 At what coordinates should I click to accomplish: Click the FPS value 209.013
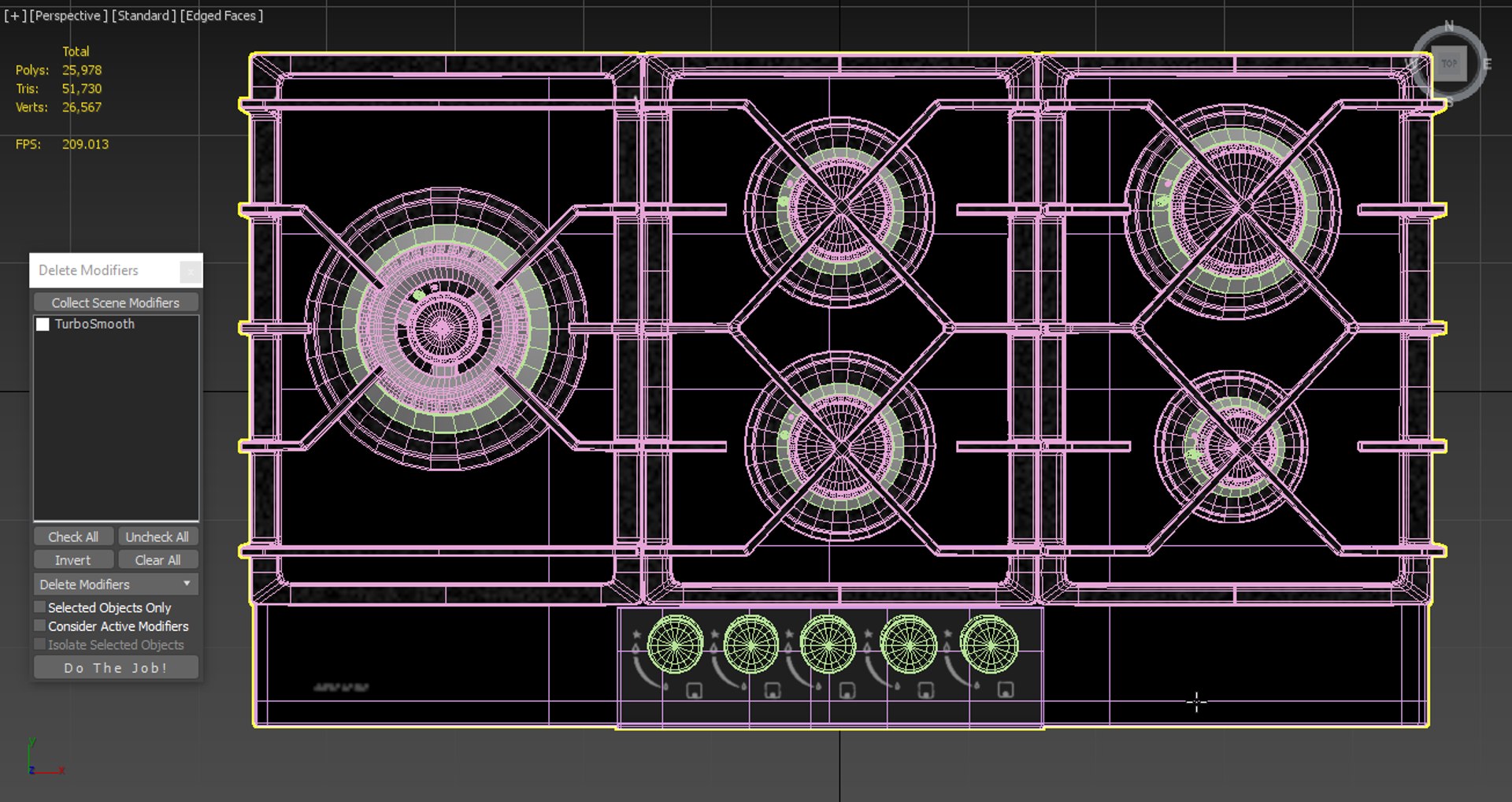point(85,144)
